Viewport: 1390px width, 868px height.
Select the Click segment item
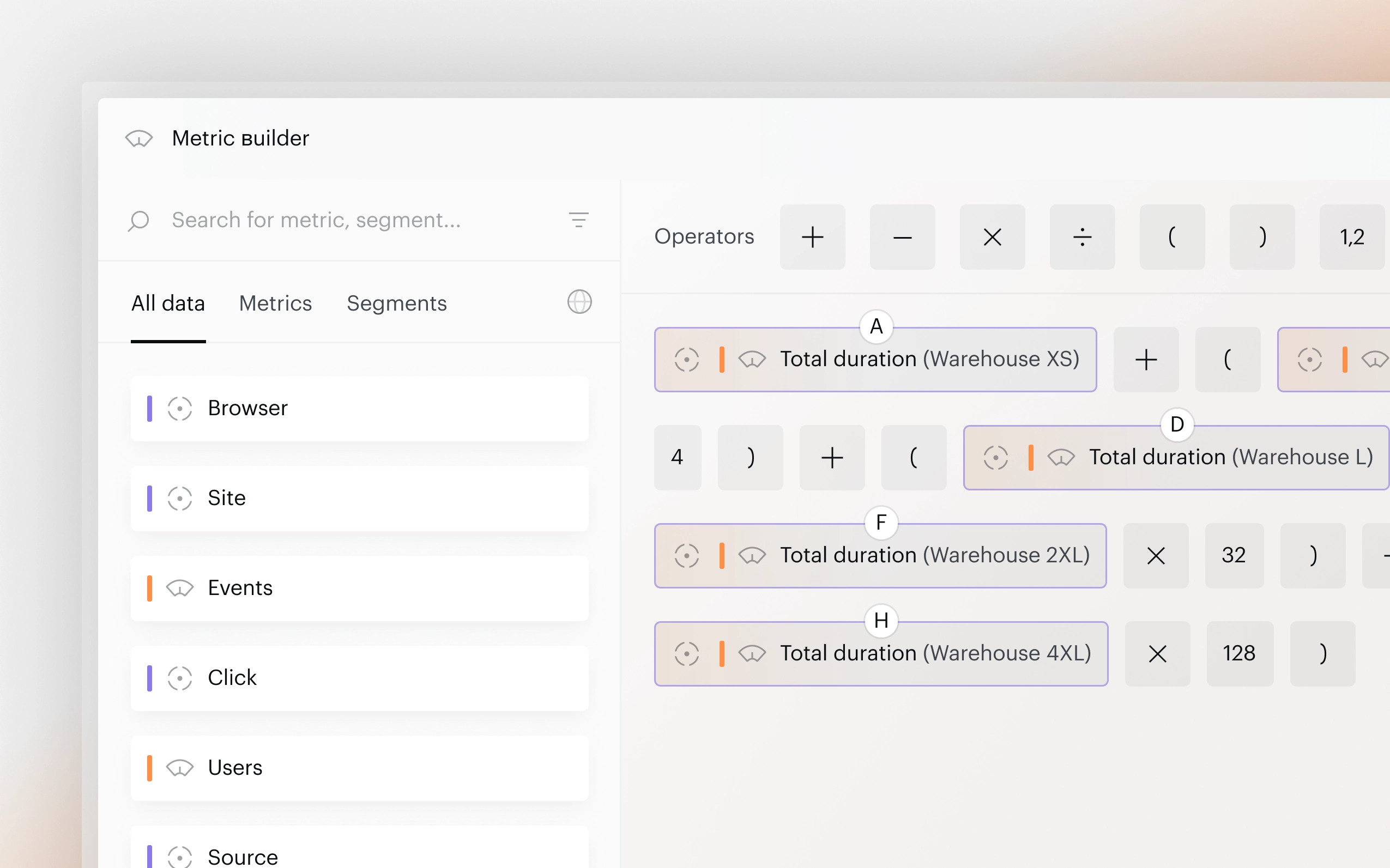click(x=359, y=678)
